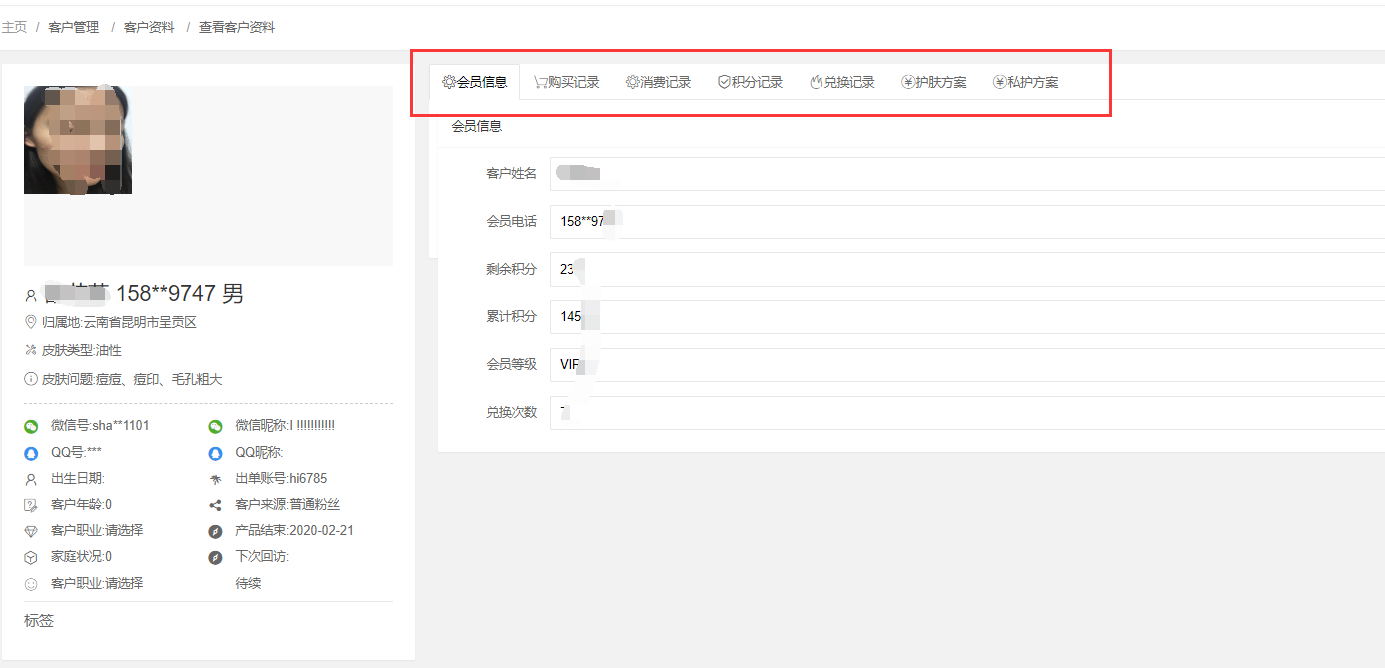
Task: Open 客户资料 breadcrumb link
Action: (149, 27)
